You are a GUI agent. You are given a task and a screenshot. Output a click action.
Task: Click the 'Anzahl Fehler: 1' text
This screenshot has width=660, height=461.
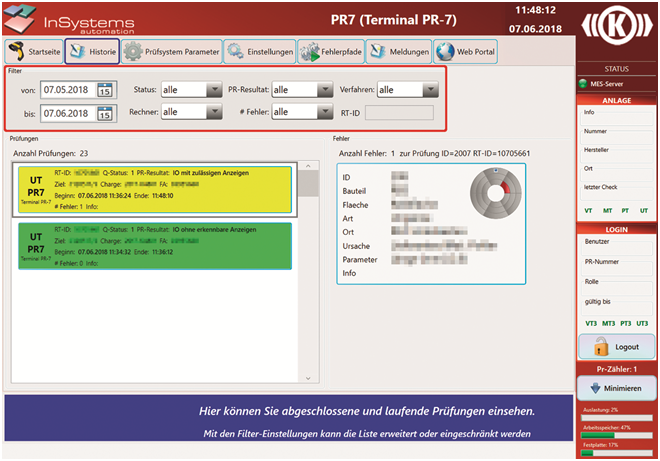point(367,153)
